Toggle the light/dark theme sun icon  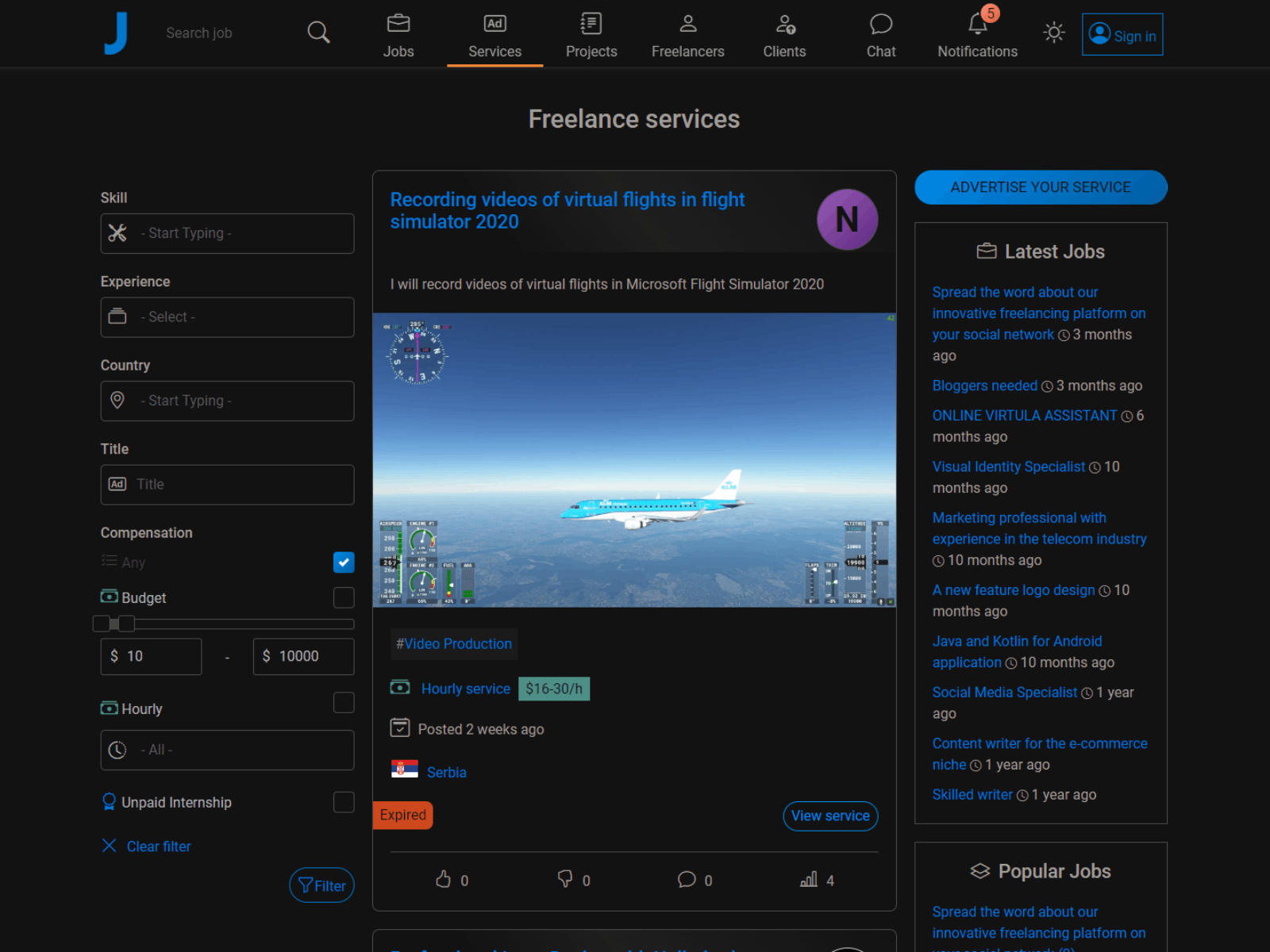click(1054, 33)
